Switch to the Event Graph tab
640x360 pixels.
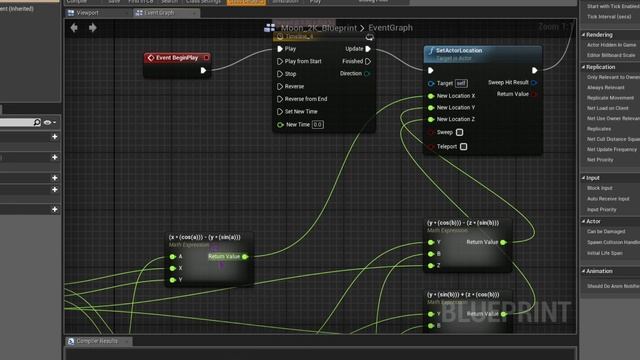[167, 13]
